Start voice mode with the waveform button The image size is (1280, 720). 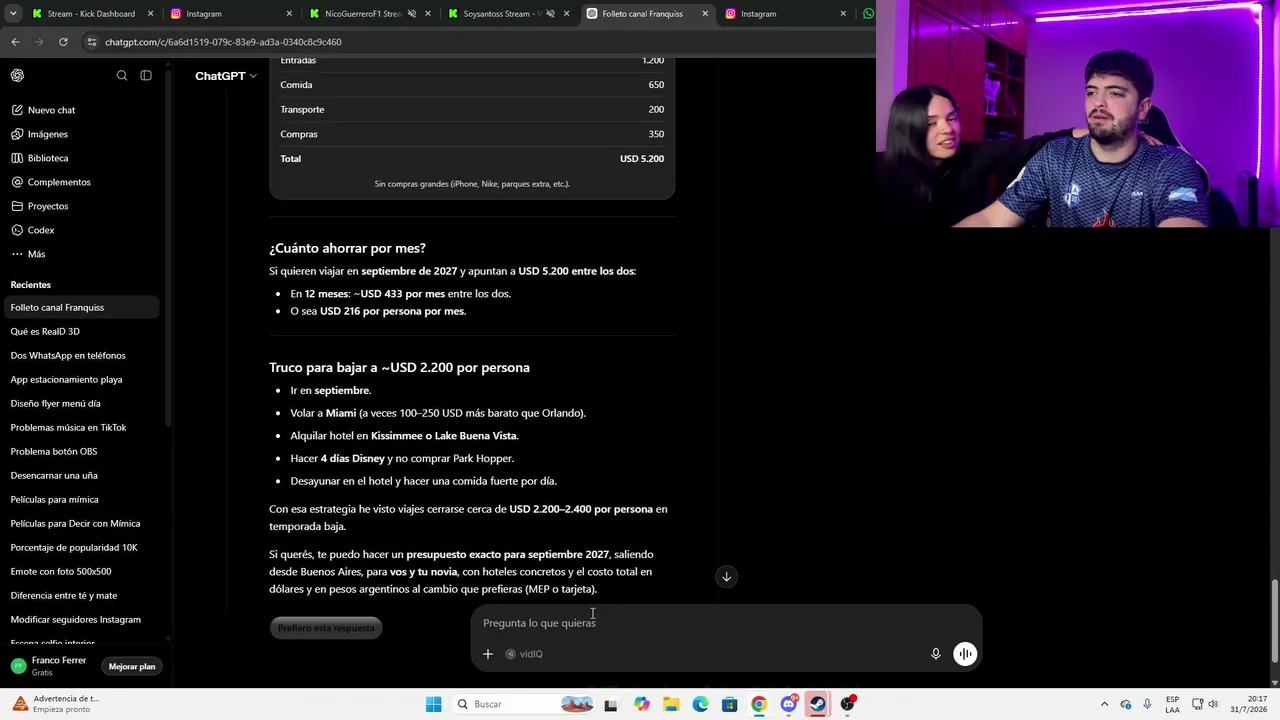pyautogui.click(x=965, y=654)
